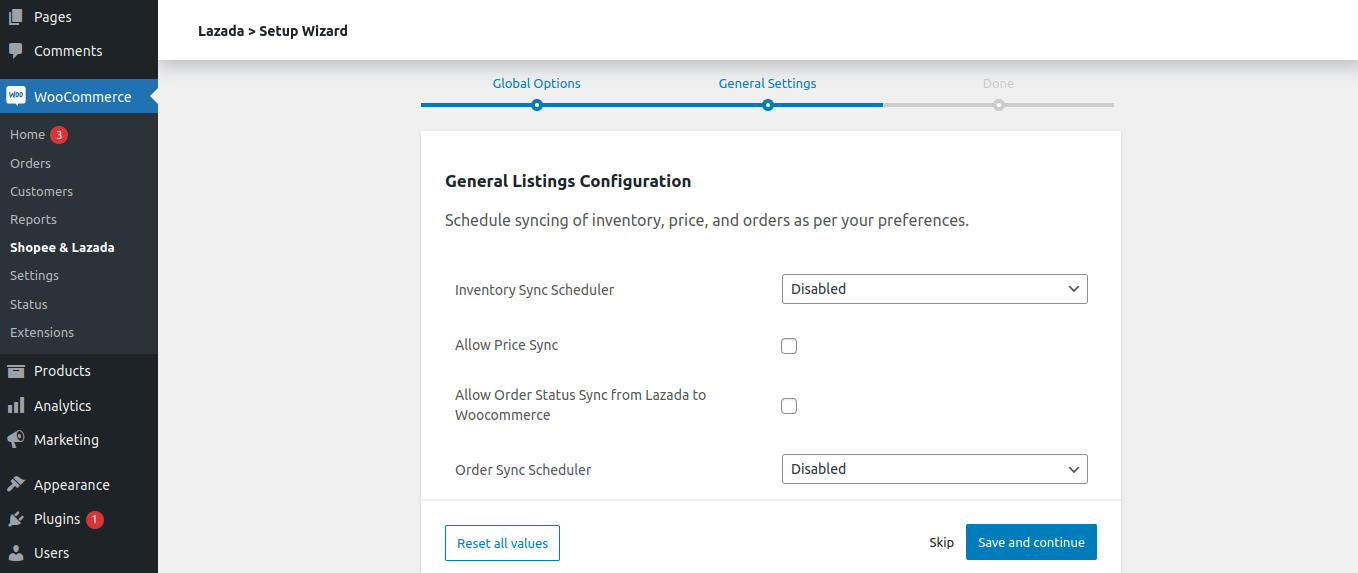Screen dimensions: 1358x573
Task: Open the Inventory Sync Scheduler dropdown
Action: [934, 289]
